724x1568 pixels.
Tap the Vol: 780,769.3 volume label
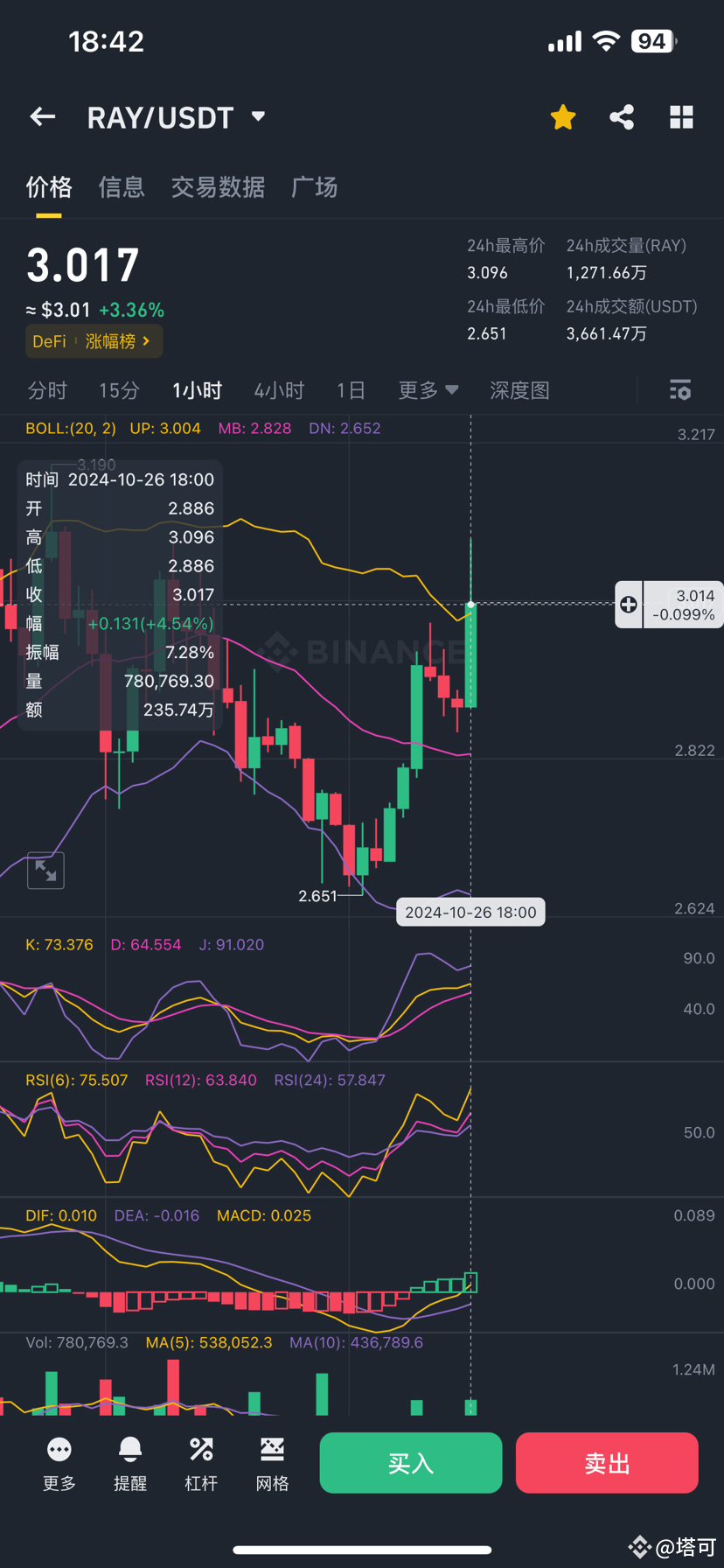77,1343
